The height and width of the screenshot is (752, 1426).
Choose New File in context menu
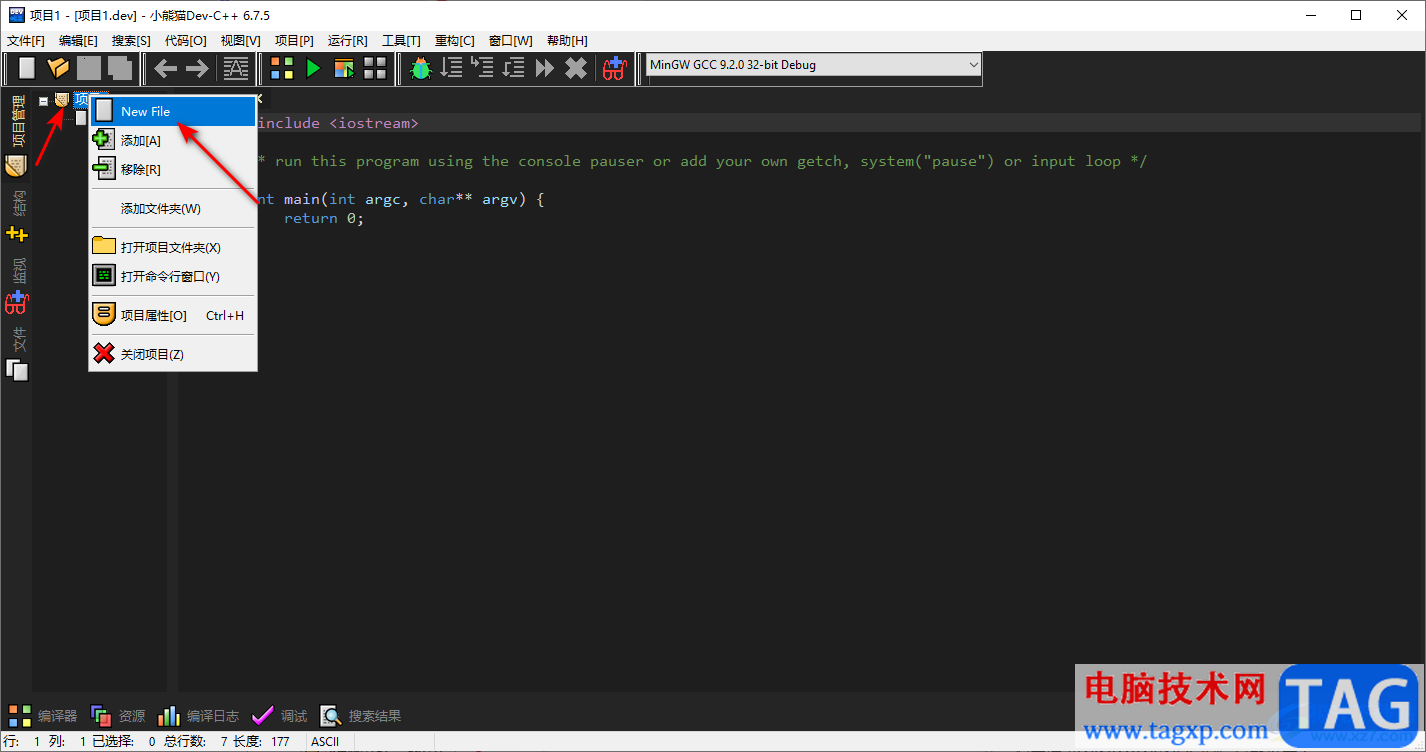click(173, 111)
